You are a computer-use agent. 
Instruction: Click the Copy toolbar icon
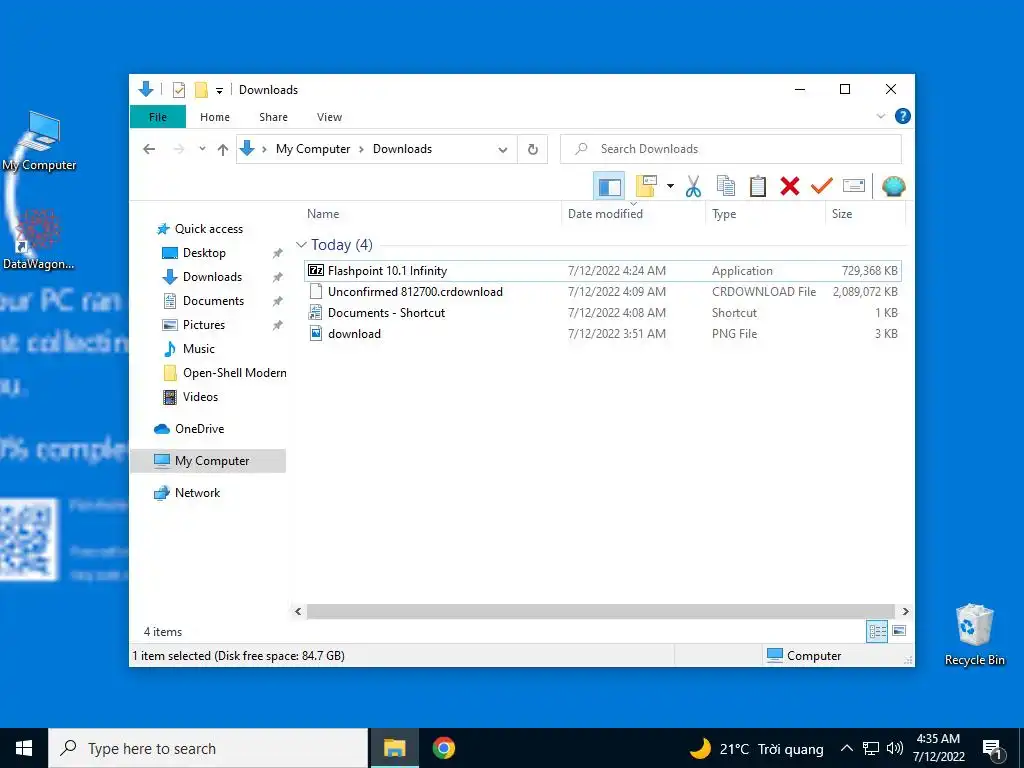tap(726, 187)
